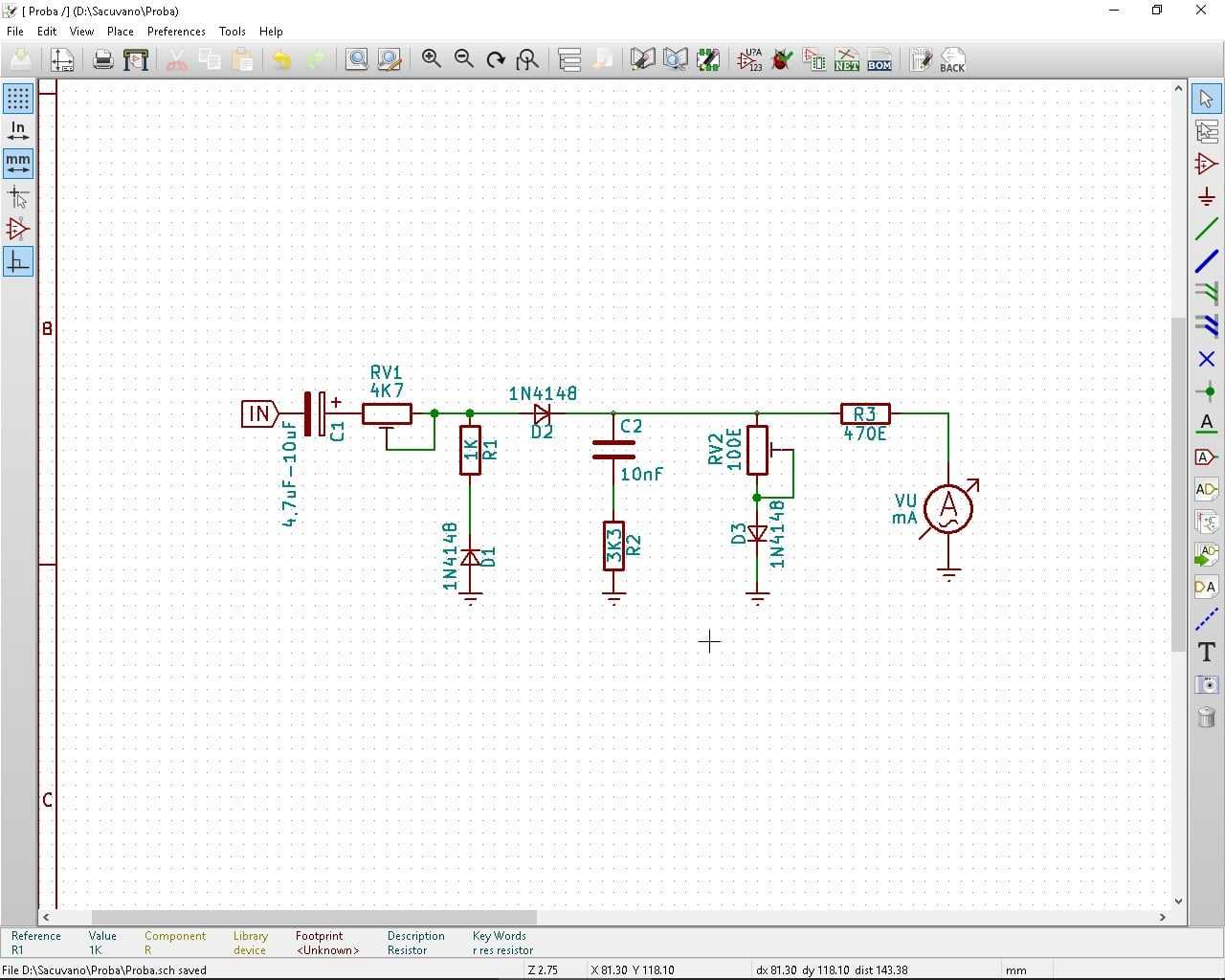Select the Place wire tool
Screen dimensions: 1225x980
pos(1207,229)
